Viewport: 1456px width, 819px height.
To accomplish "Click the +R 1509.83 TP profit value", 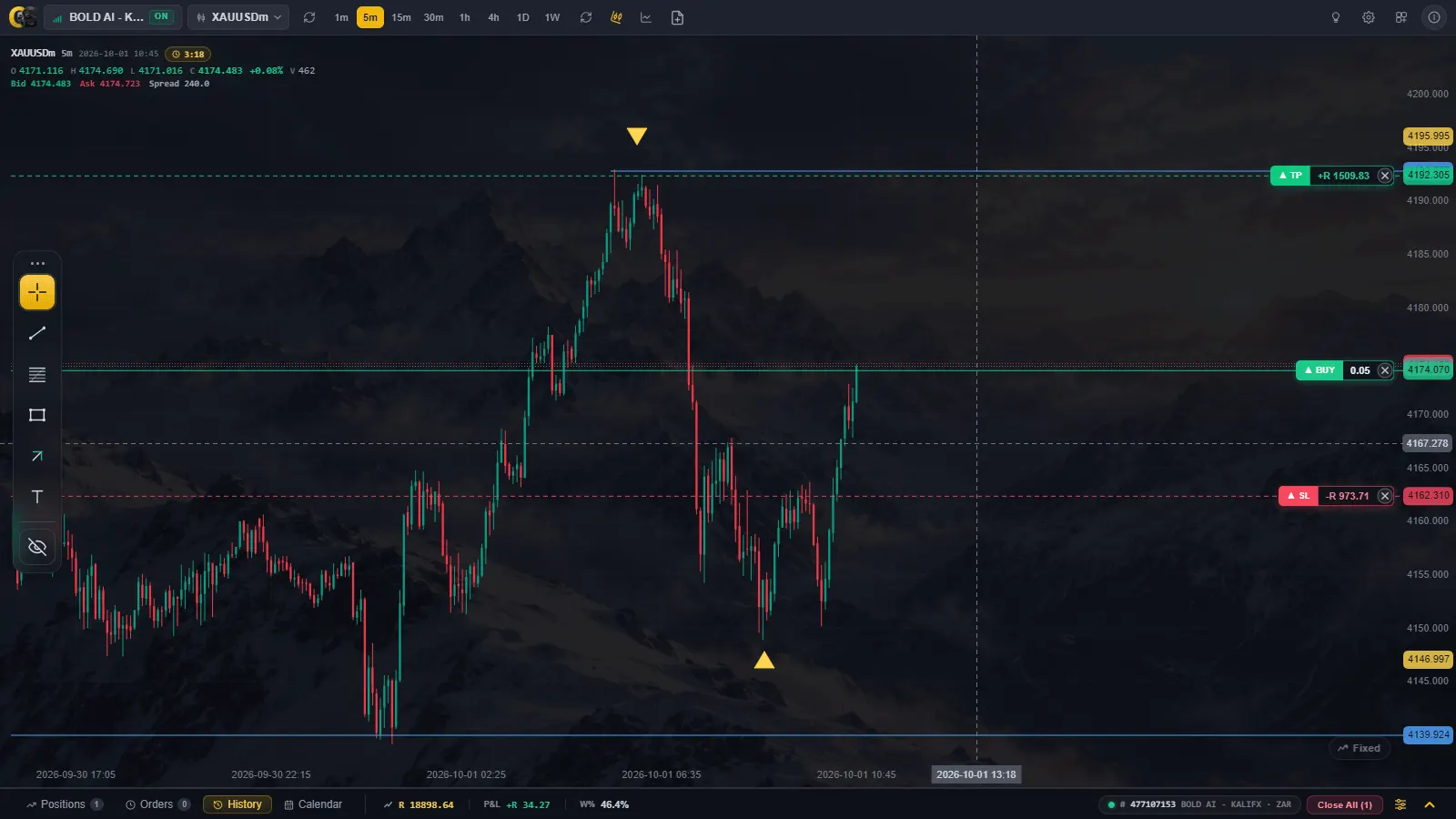I will click(x=1343, y=176).
